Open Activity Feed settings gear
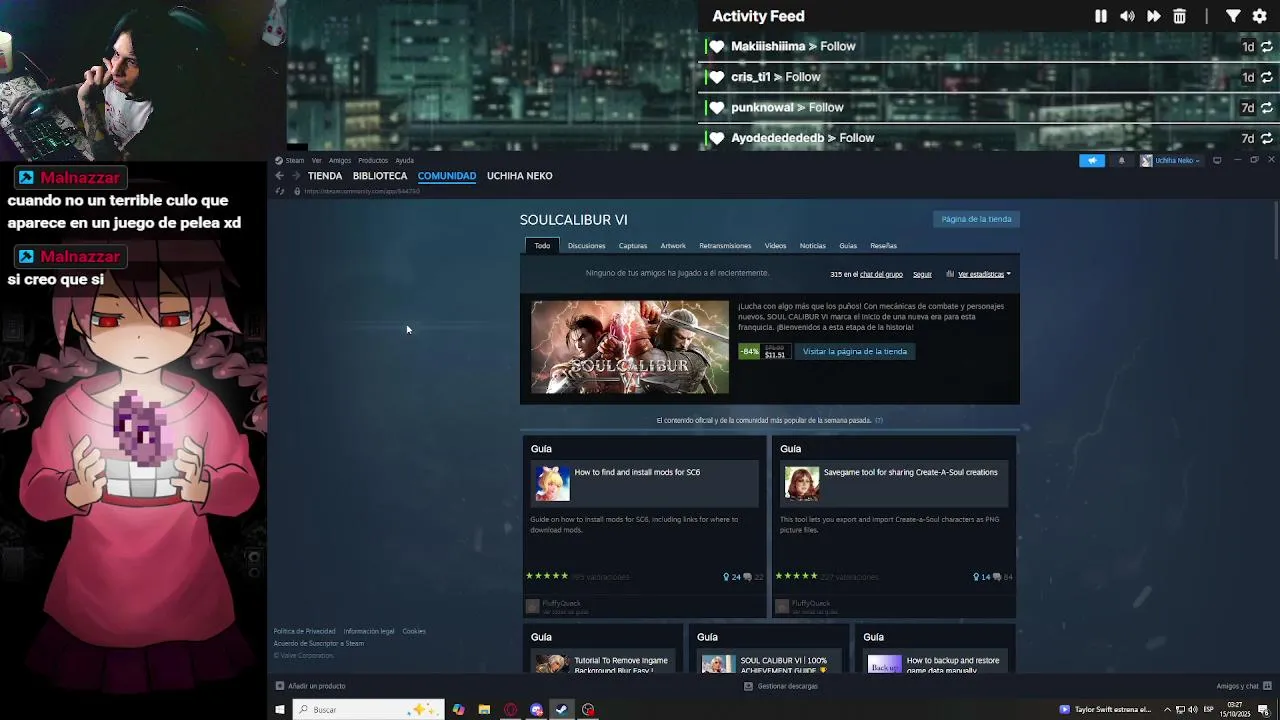 click(x=1260, y=16)
